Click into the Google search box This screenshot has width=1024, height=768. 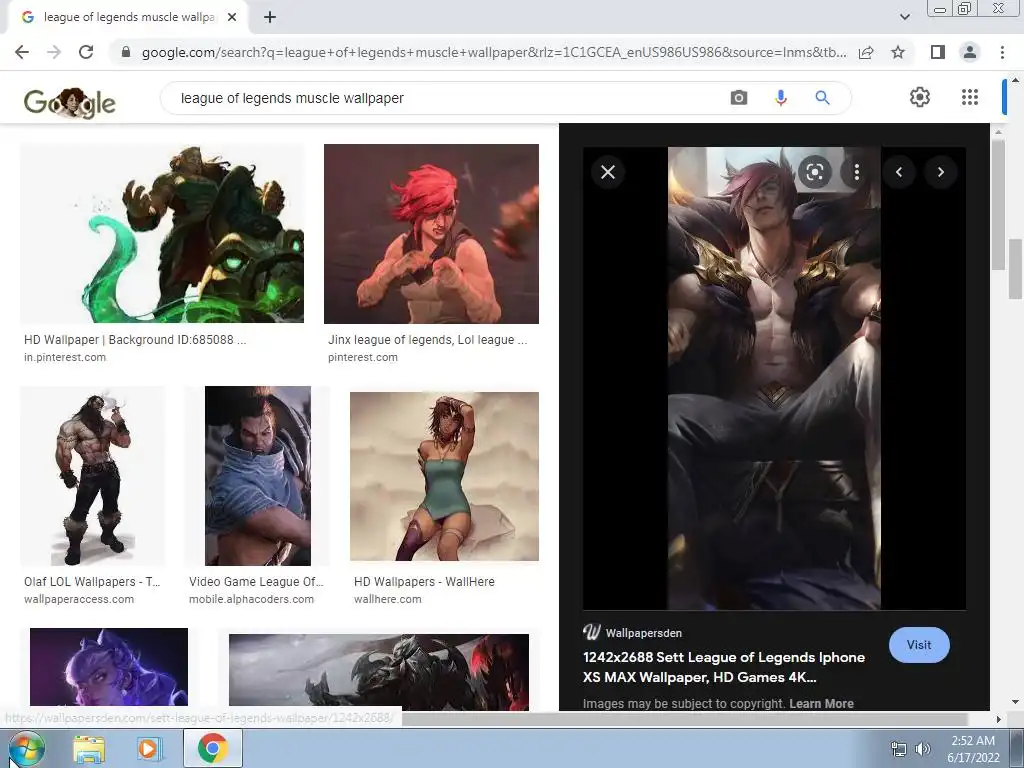[444, 98]
